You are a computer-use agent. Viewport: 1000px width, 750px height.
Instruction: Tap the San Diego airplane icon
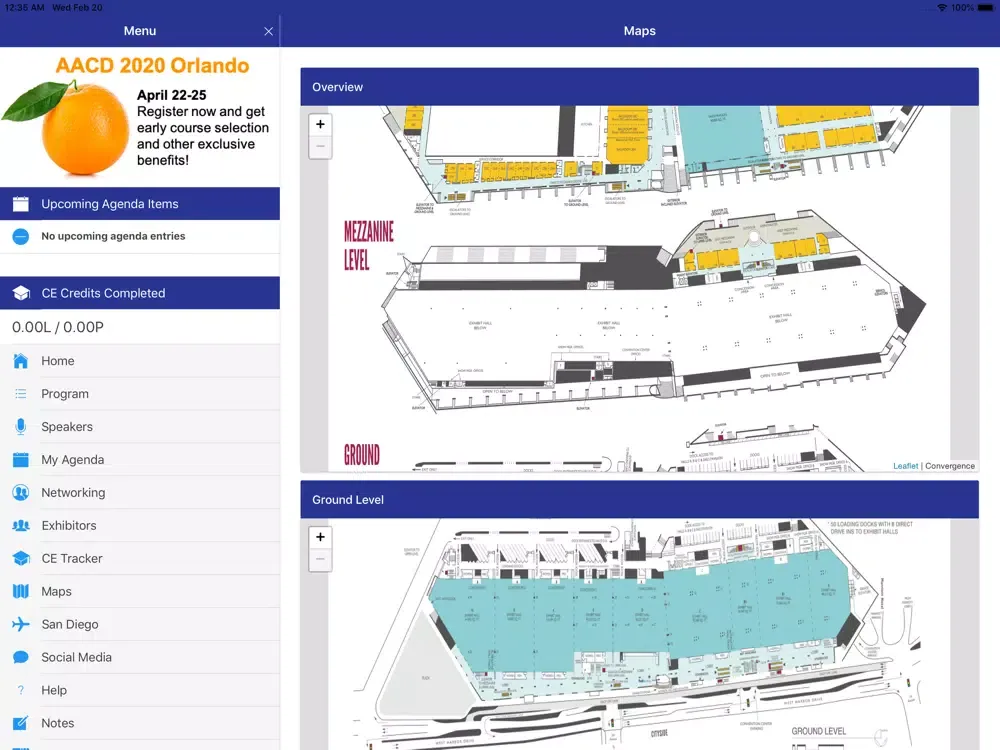click(x=21, y=625)
